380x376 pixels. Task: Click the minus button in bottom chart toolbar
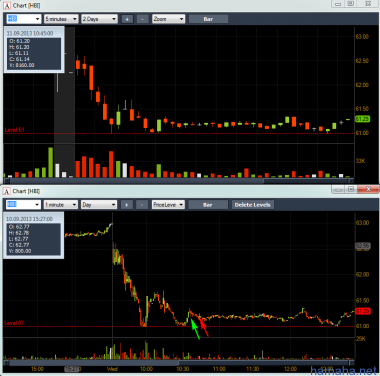[x=142, y=205]
